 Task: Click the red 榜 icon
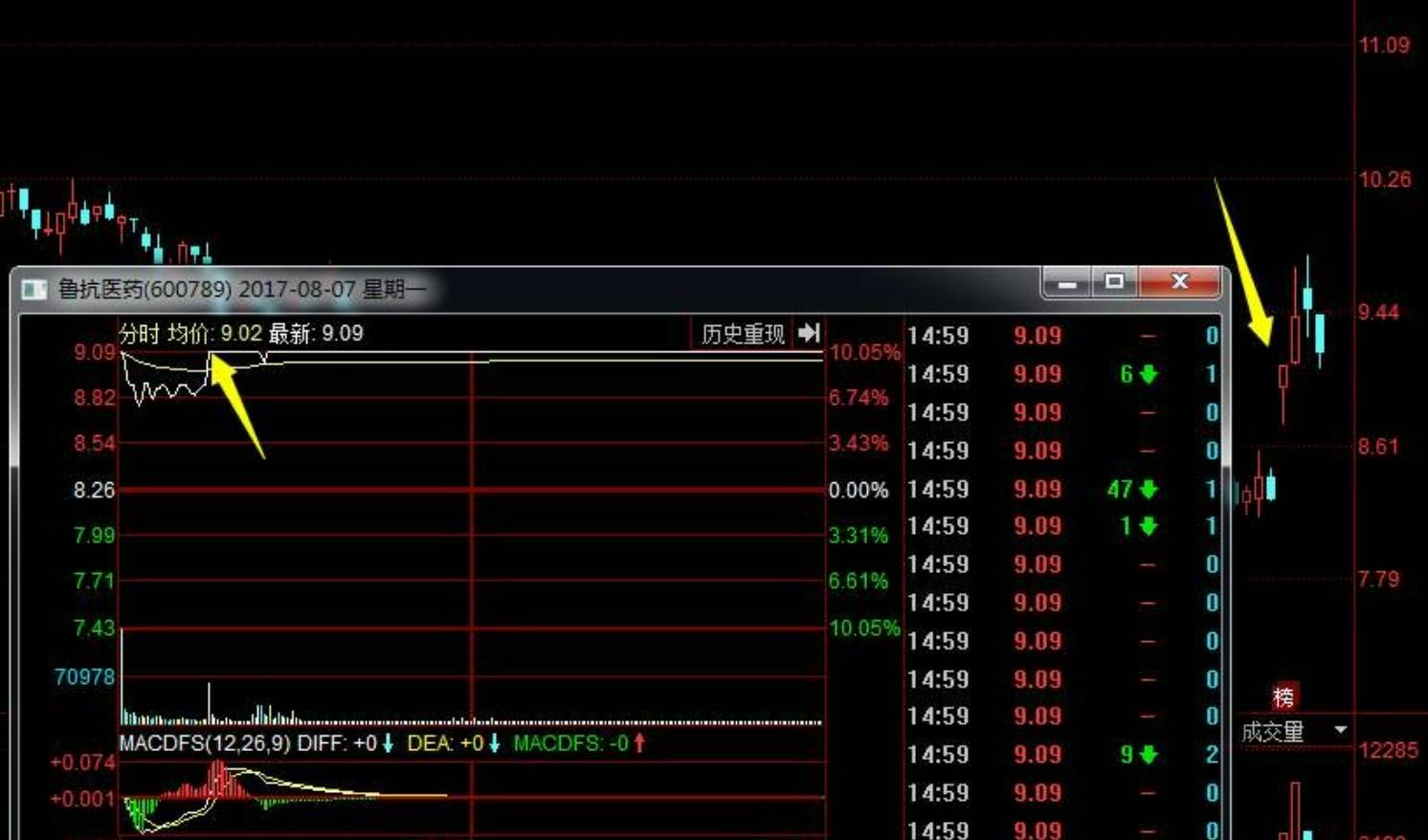pyautogui.click(x=1283, y=696)
